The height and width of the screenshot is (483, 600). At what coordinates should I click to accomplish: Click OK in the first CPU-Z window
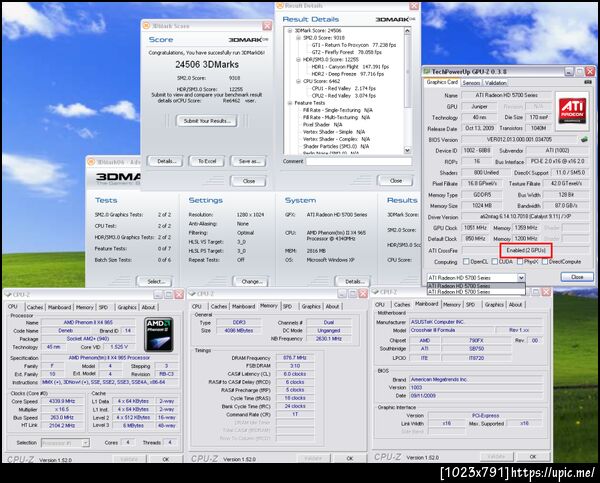[166, 459]
